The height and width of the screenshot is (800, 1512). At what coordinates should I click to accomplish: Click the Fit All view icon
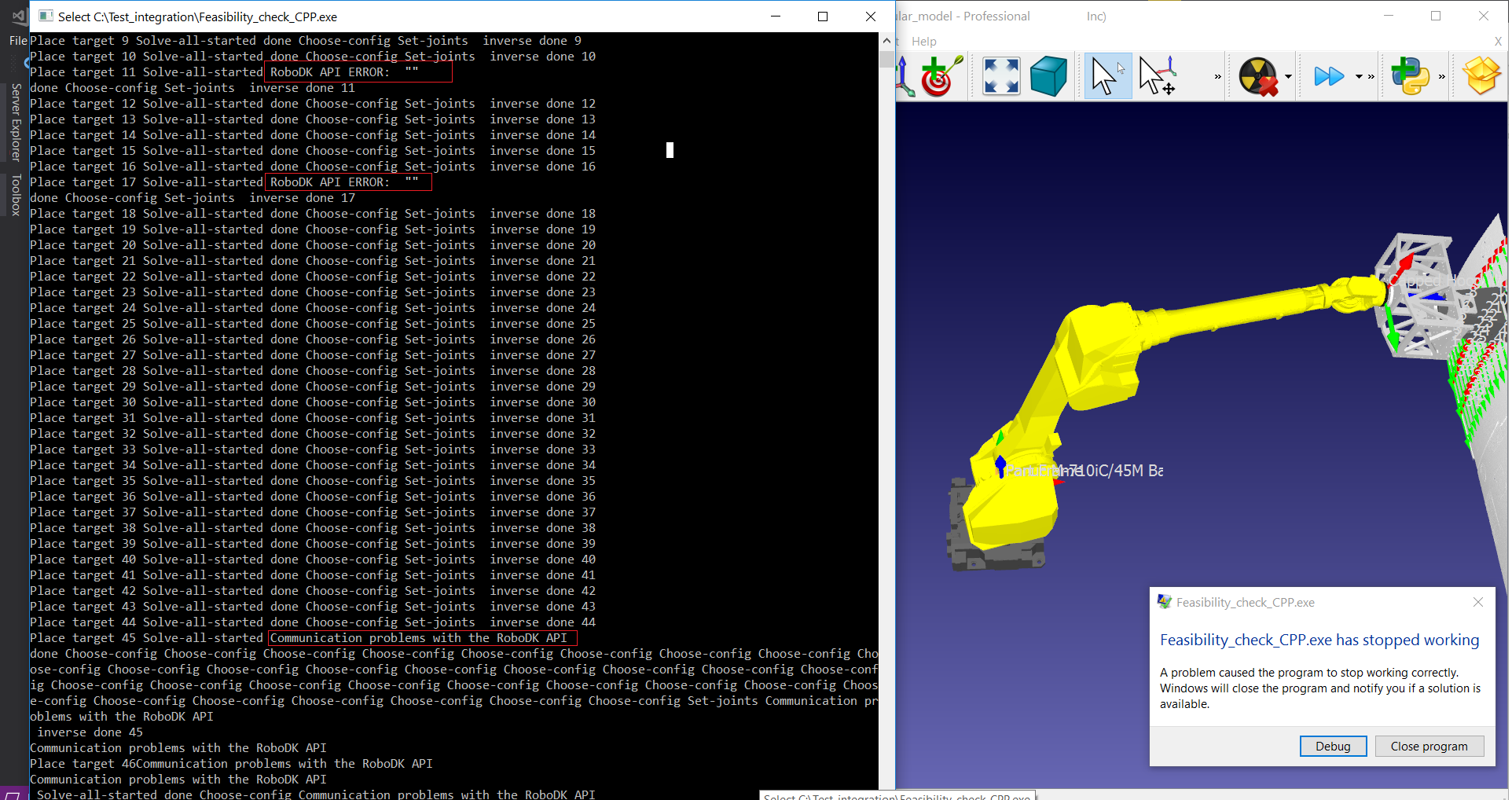[1000, 77]
